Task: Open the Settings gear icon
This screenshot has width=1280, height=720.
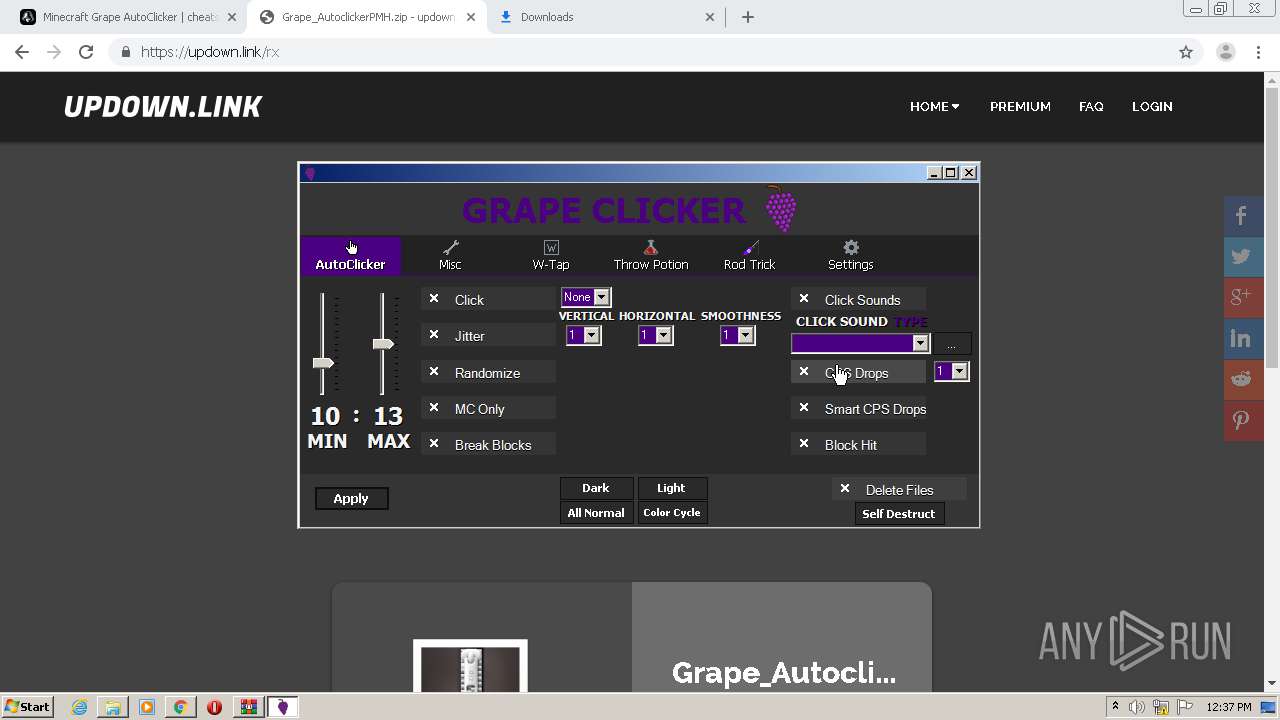Action: tap(851, 247)
